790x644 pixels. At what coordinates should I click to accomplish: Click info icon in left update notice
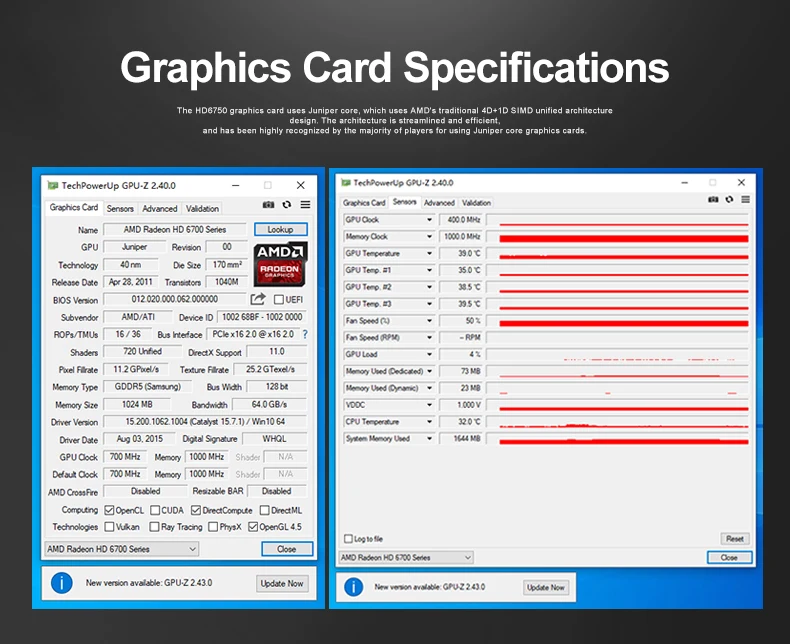tap(61, 583)
